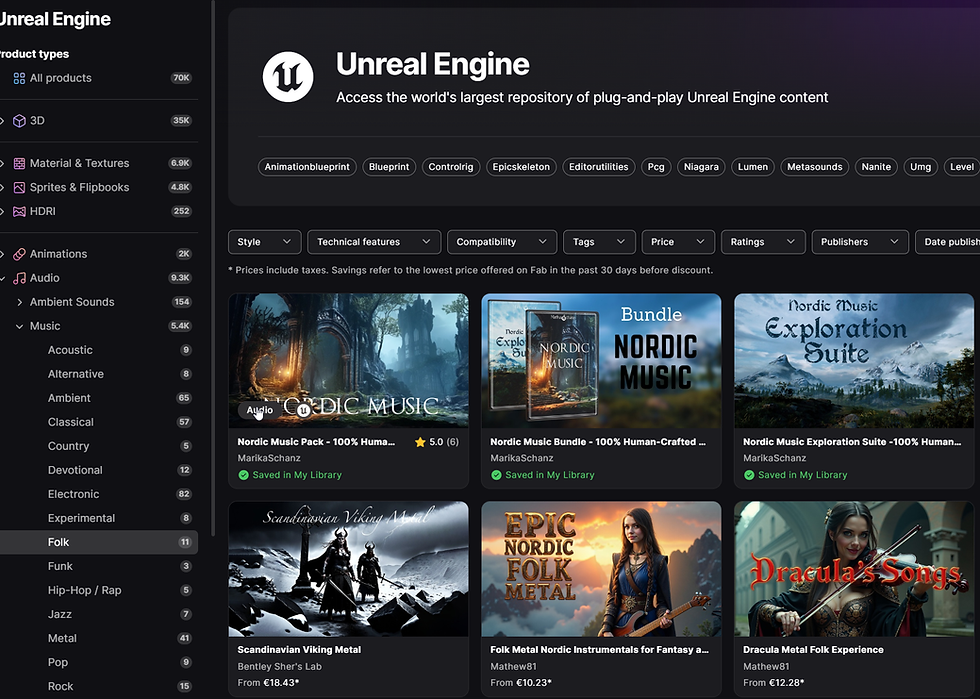Select the Animationblueprint tag

pyautogui.click(x=307, y=167)
